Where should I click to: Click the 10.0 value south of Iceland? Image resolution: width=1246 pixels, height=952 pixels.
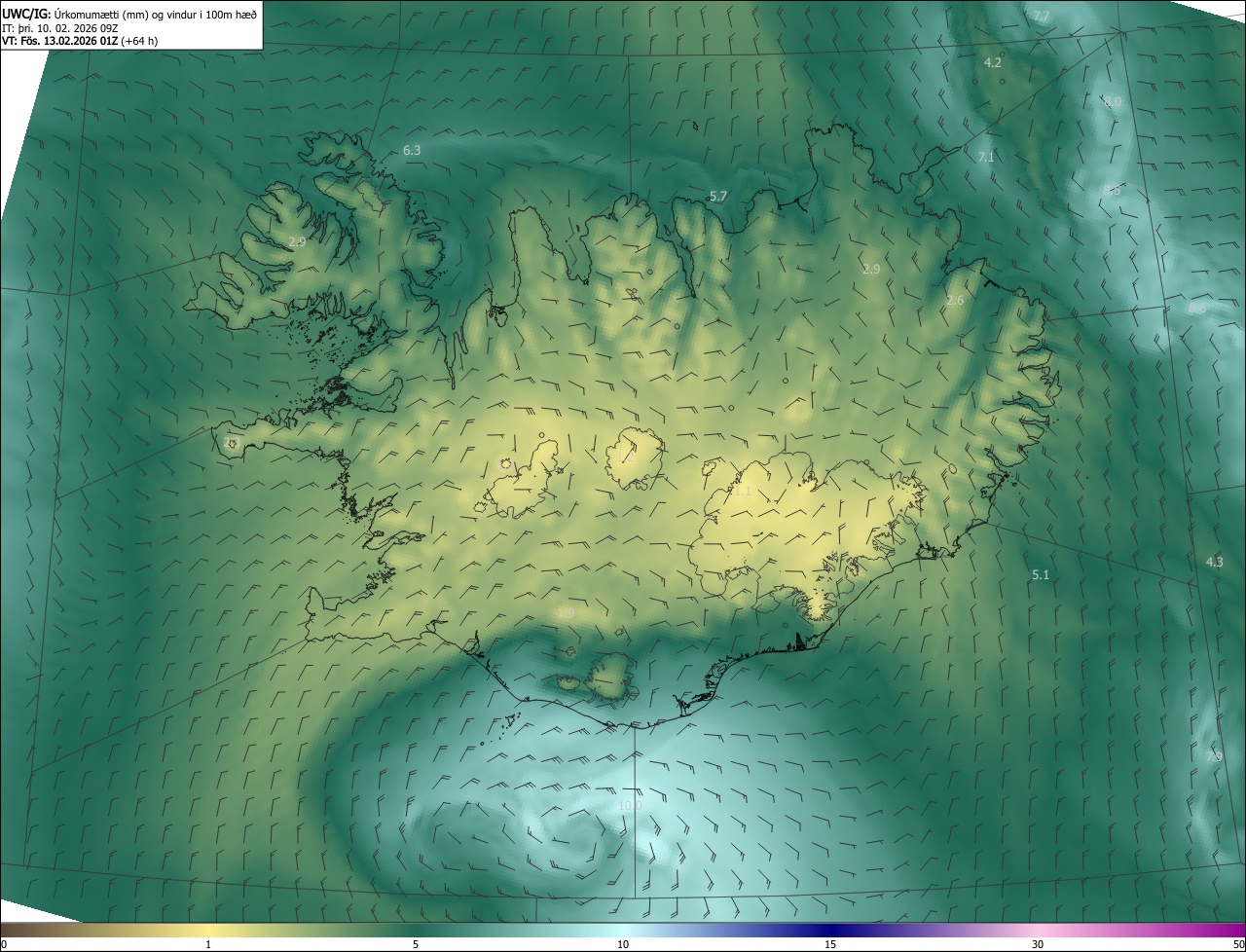tap(630, 806)
